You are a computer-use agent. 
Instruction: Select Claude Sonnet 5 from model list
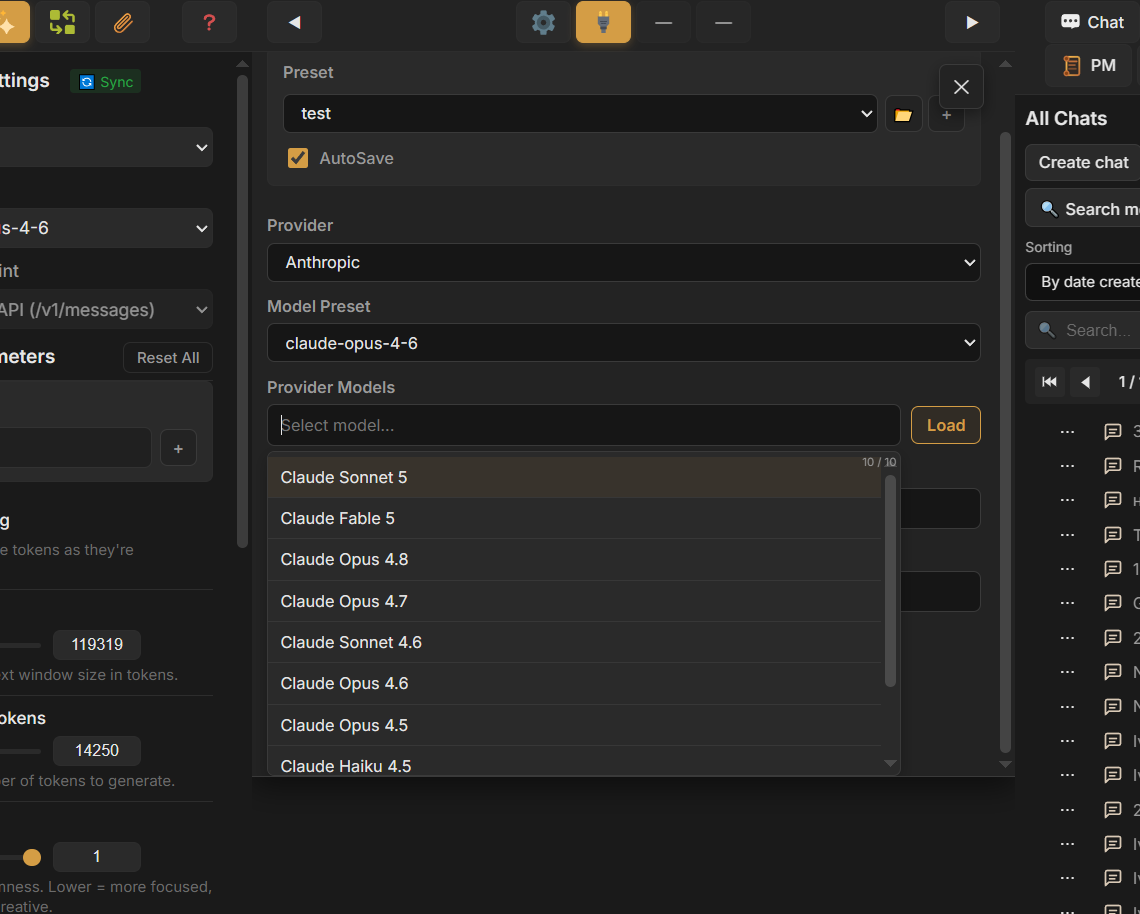(574, 477)
